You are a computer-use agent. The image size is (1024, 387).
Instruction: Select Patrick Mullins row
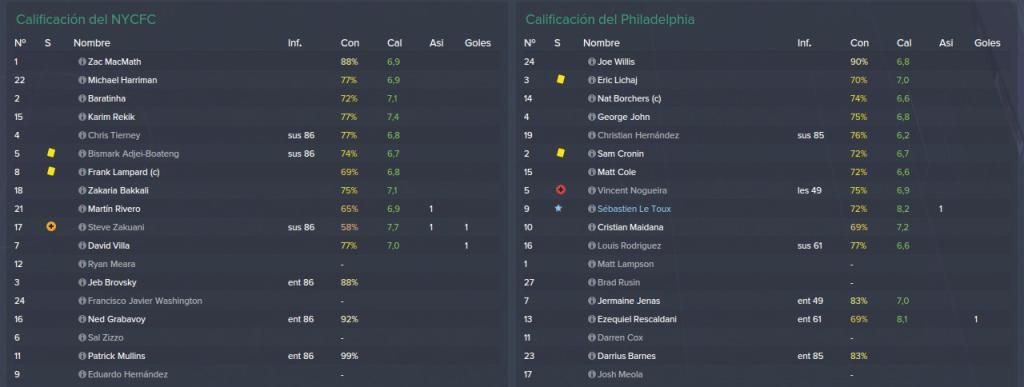tap(255, 356)
